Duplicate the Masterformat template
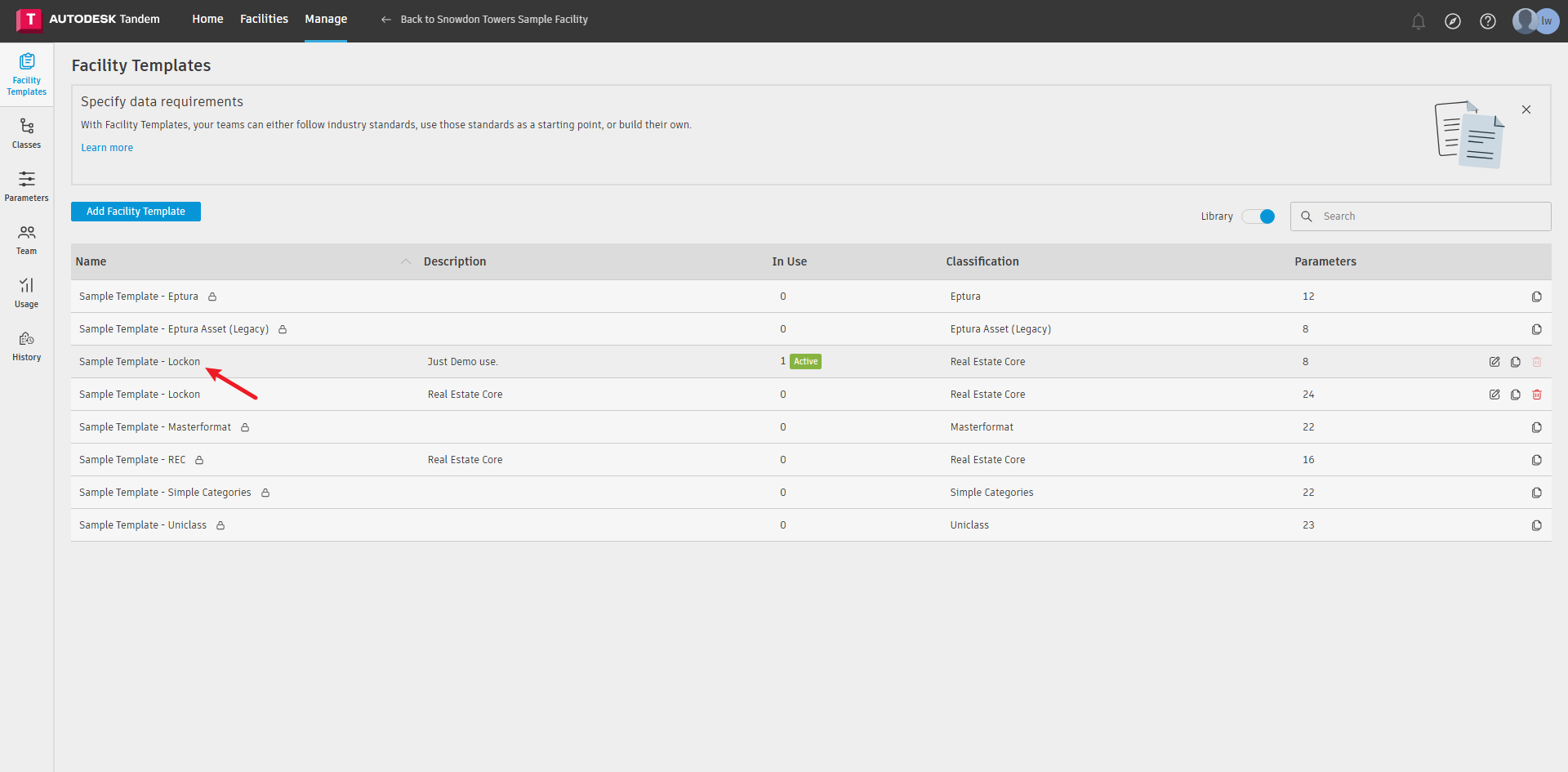1568x772 pixels. click(x=1537, y=427)
